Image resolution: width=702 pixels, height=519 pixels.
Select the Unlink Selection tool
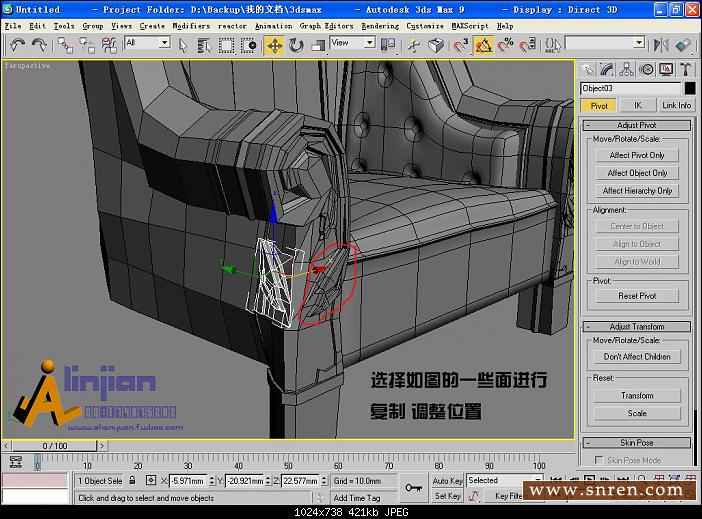(87, 45)
